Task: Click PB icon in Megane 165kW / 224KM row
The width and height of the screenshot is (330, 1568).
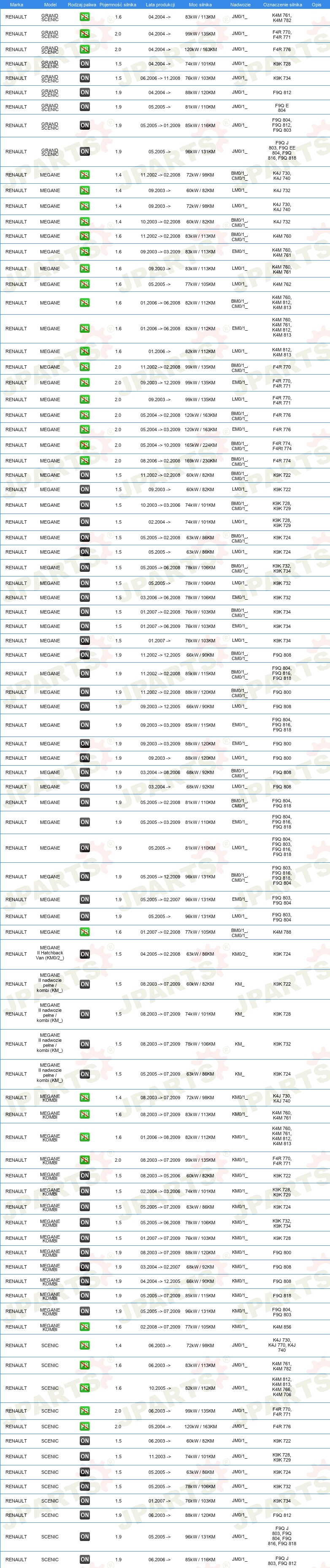Action: (x=84, y=445)
